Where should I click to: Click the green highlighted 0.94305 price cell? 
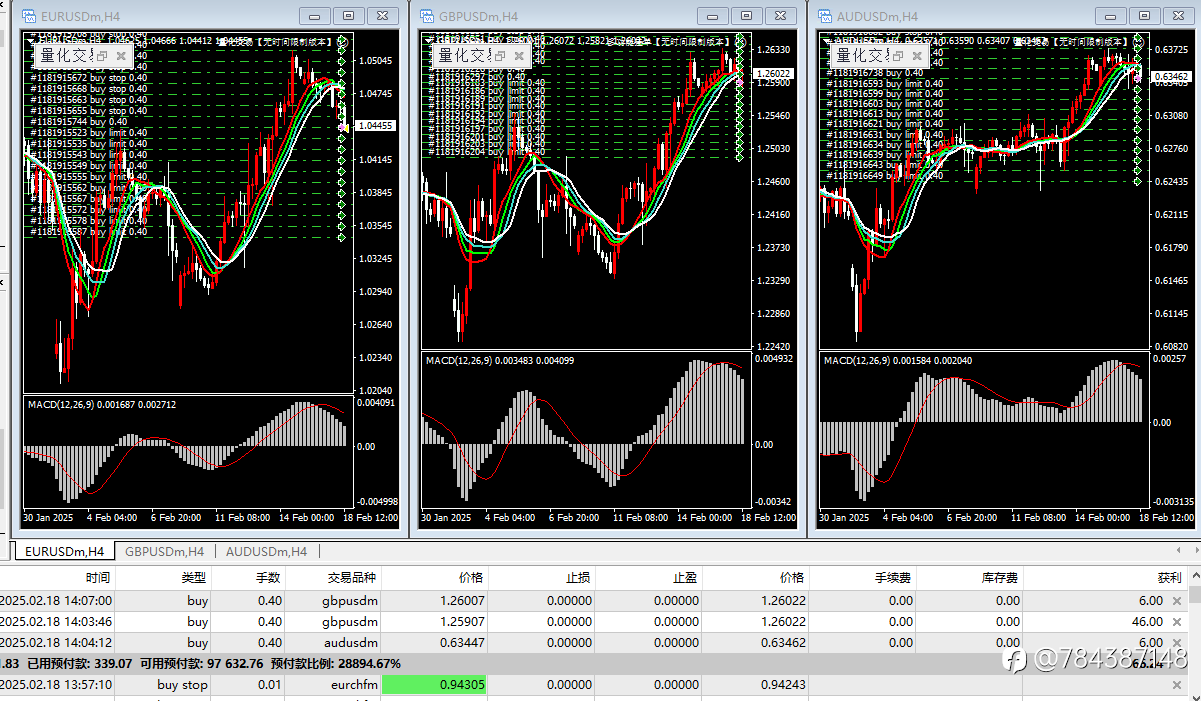click(433, 685)
